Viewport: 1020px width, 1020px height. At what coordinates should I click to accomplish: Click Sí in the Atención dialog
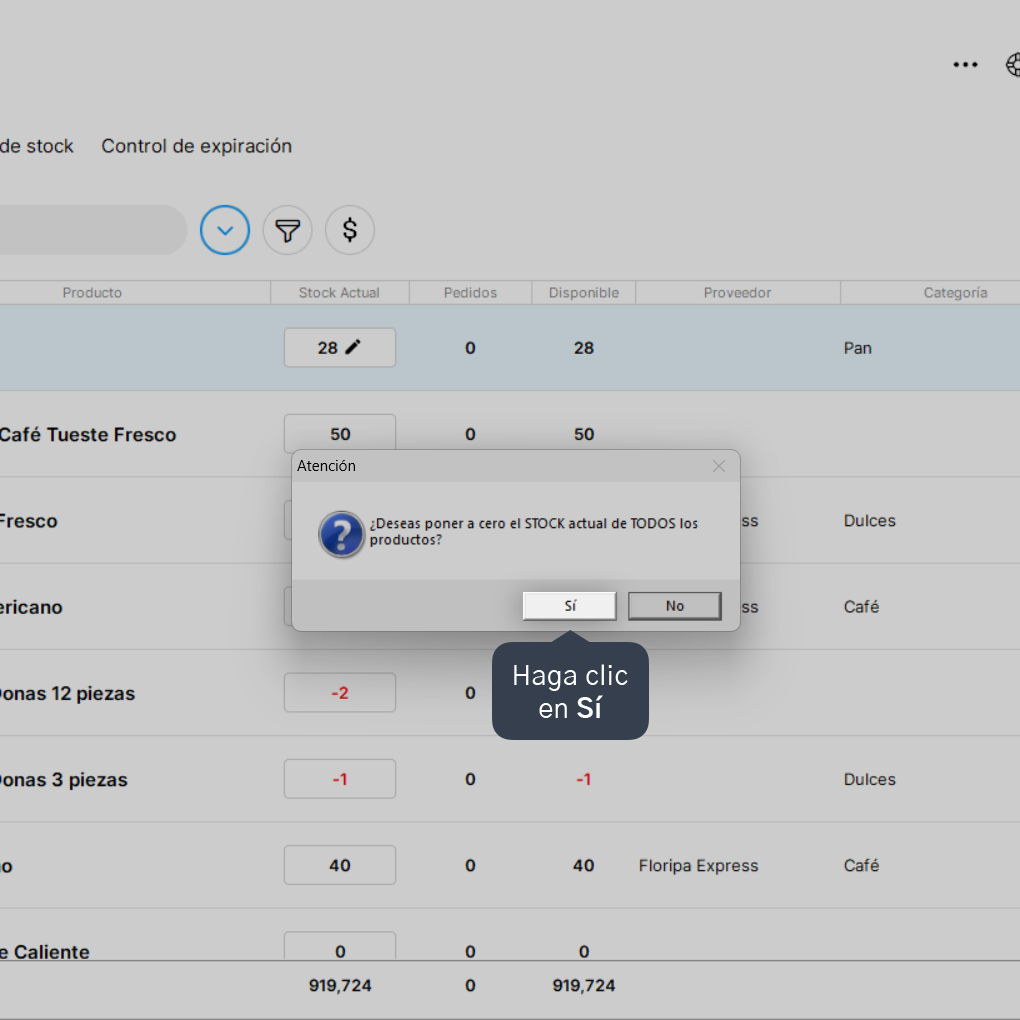(x=569, y=606)
